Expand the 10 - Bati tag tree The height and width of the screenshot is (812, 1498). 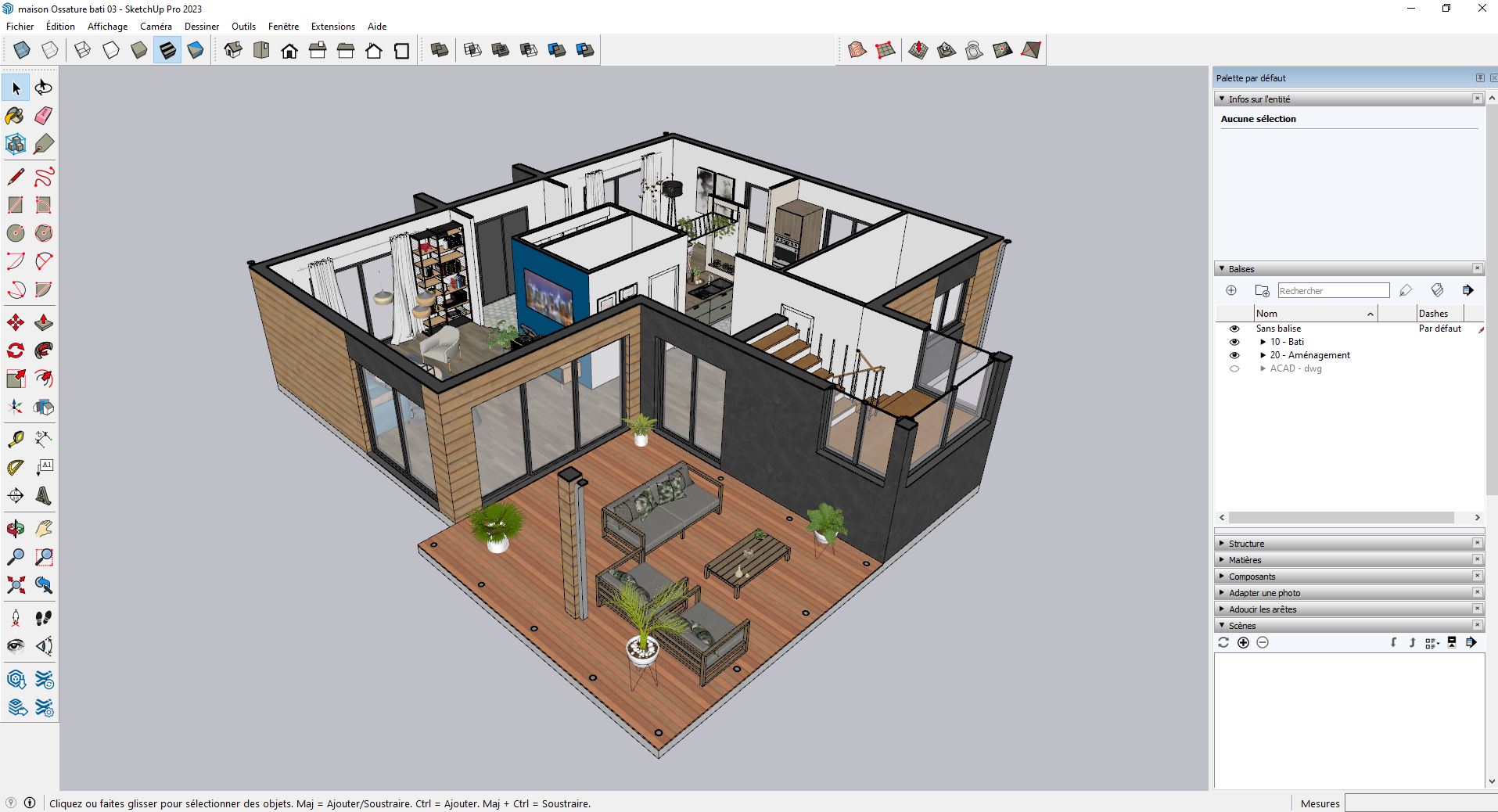pos(1262,342)
